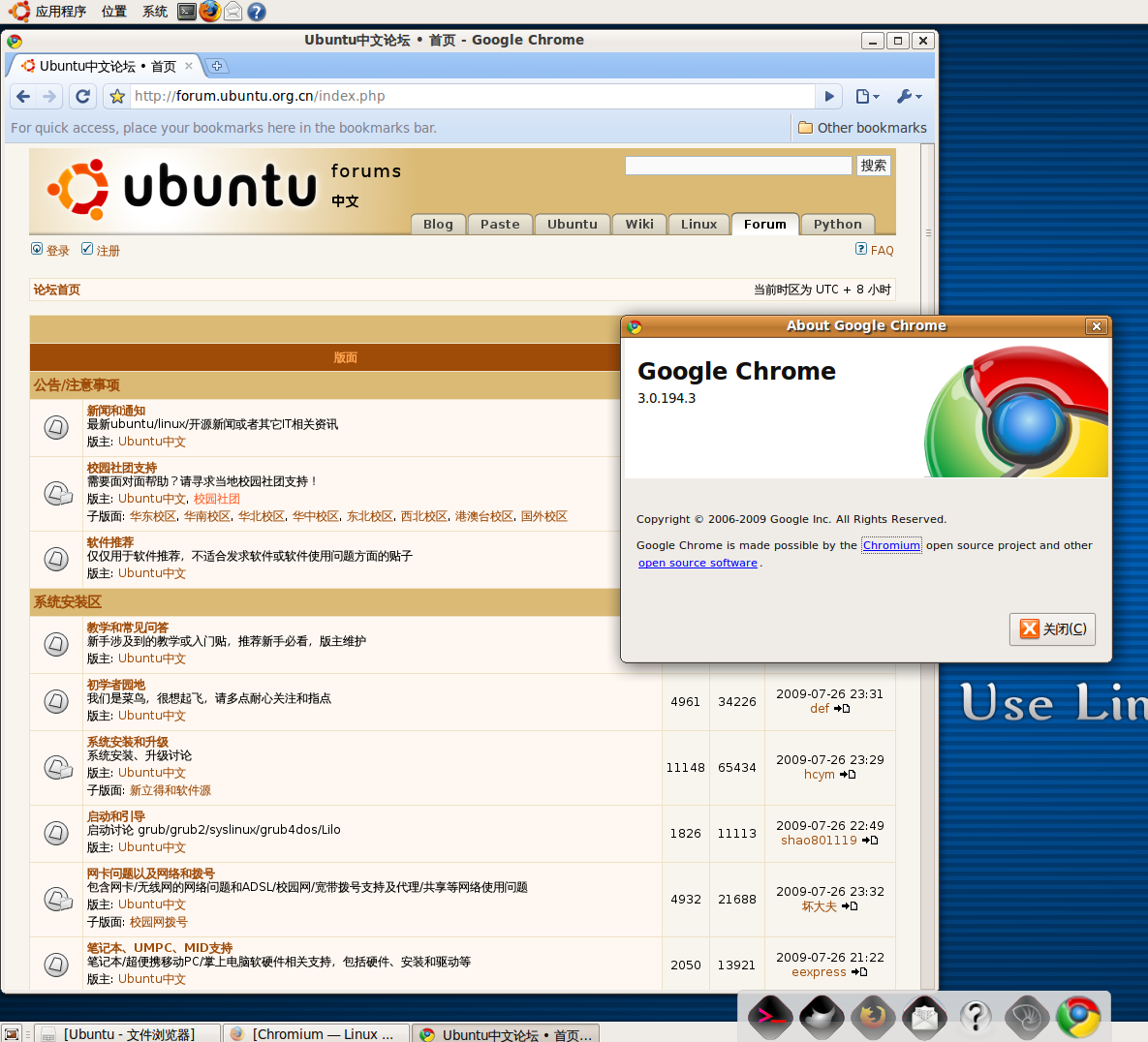Image resolution: width=1148 pixels, height=1042 pixels.
Task: Launch Google Chrome from the bottom dock
Action: pos(1078,1017)
